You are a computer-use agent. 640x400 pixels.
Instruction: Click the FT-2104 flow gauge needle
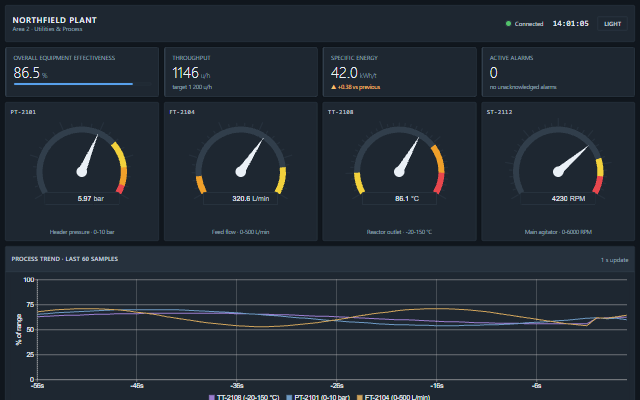[250, 157]
